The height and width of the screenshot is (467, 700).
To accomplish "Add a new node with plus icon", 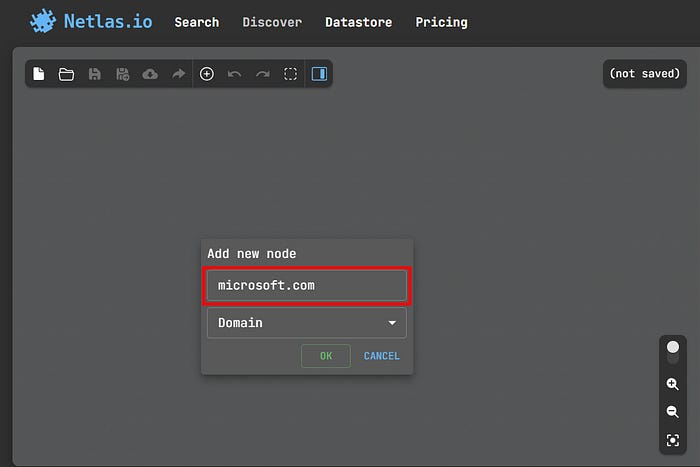I will point(207,74).
